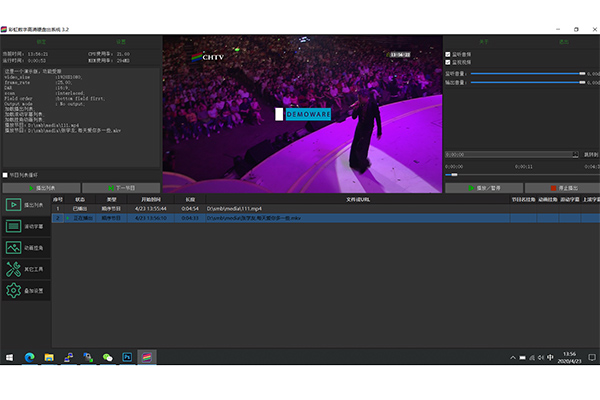Open Microsoft Edge from the taskbar
This screenshot has height=400, width=600.
pyautogui.click(x=29, y=357)
